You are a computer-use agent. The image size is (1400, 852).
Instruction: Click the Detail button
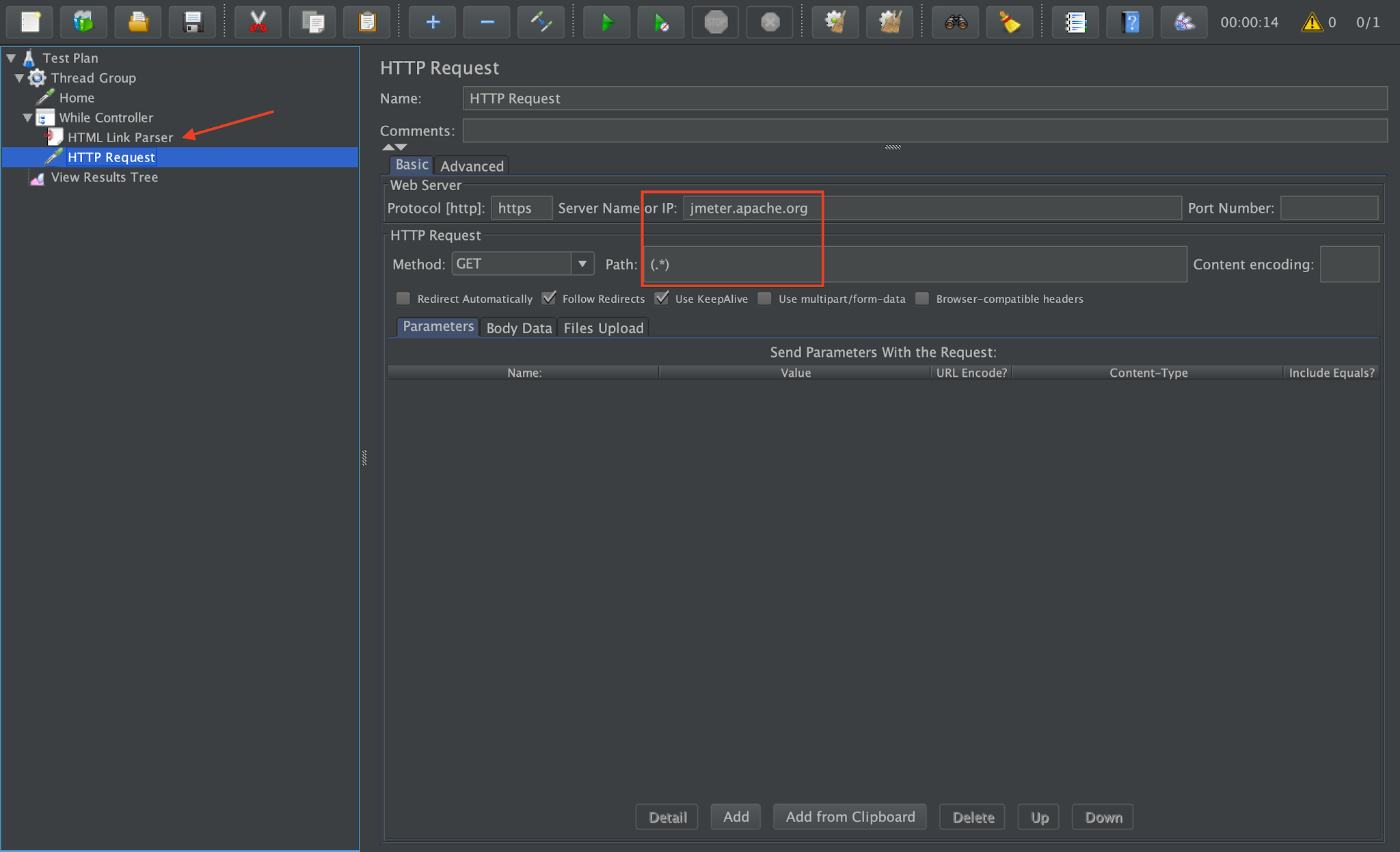(667, 816)
